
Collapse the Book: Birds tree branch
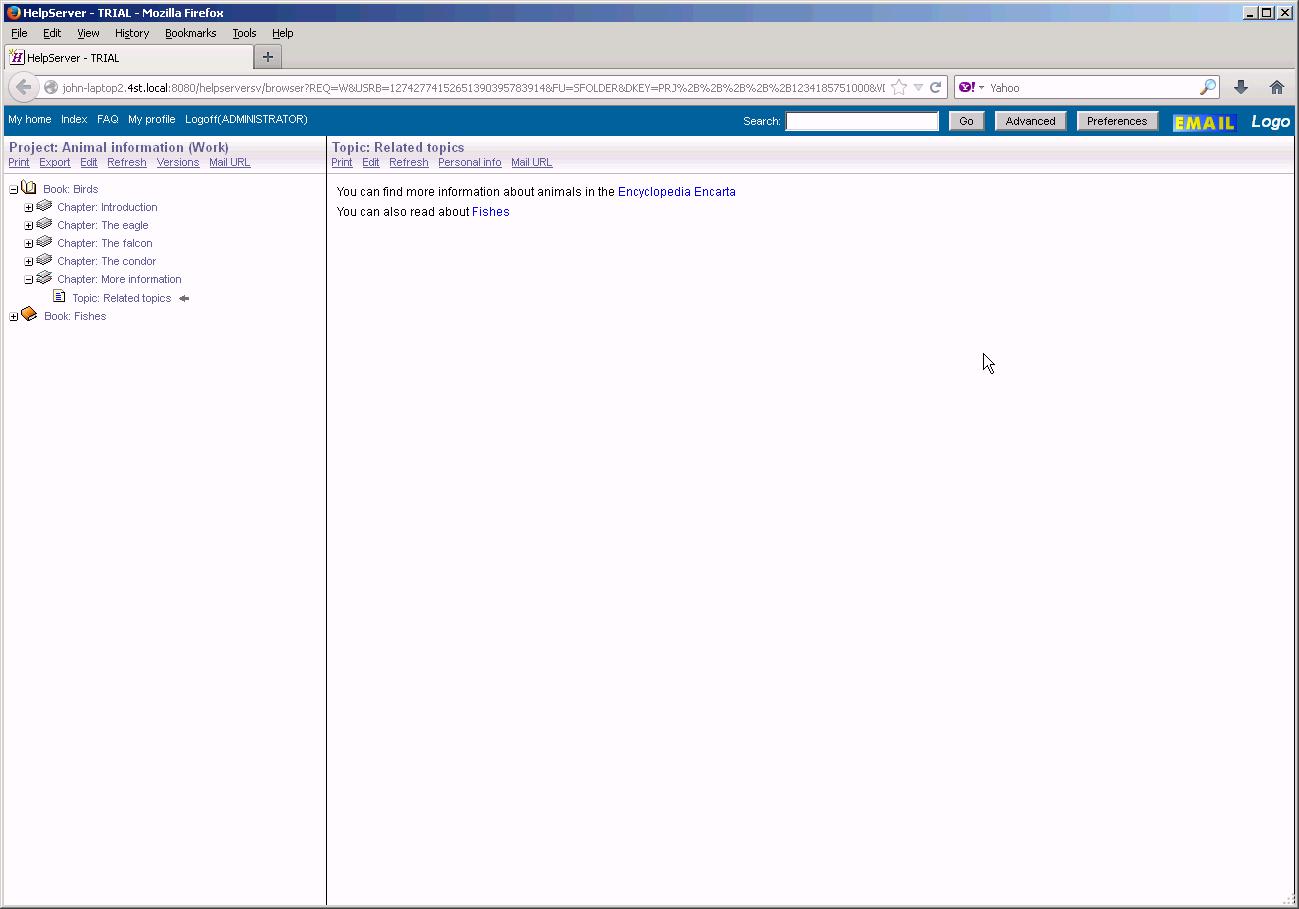click(12, 187)
